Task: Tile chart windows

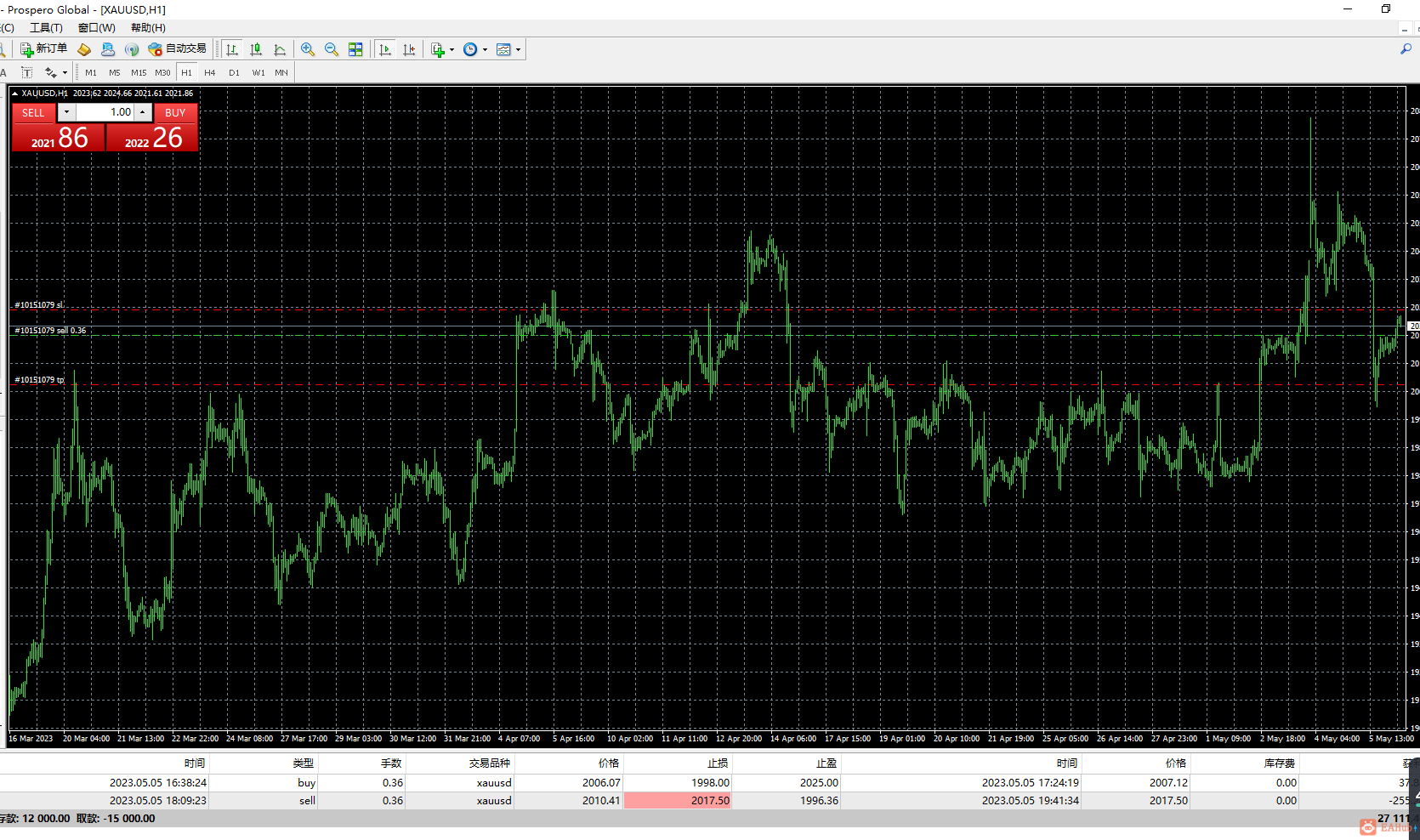Action: (x=355, y=49)
